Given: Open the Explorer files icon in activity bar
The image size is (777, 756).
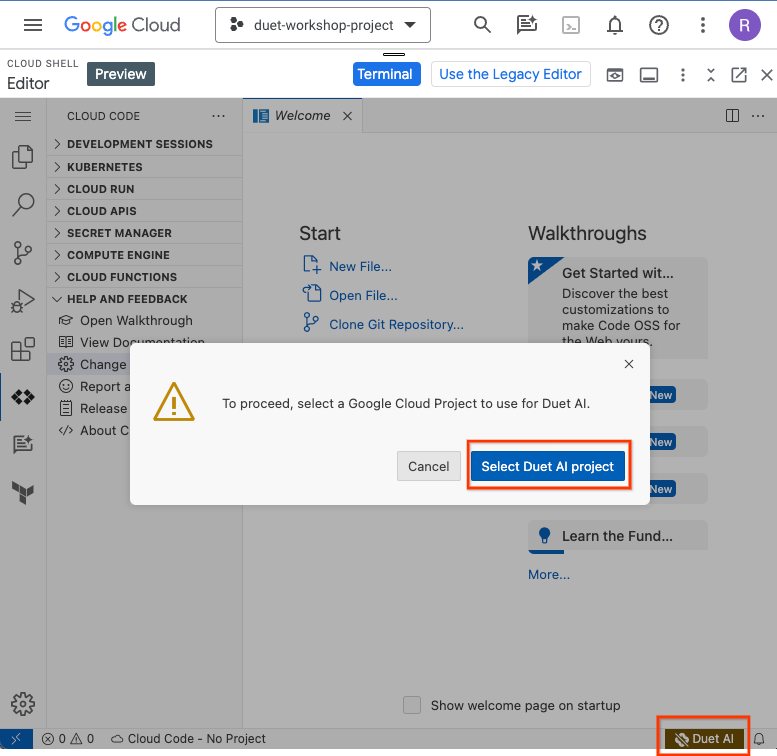Looking at the screenshot, I should click(22, 157).
